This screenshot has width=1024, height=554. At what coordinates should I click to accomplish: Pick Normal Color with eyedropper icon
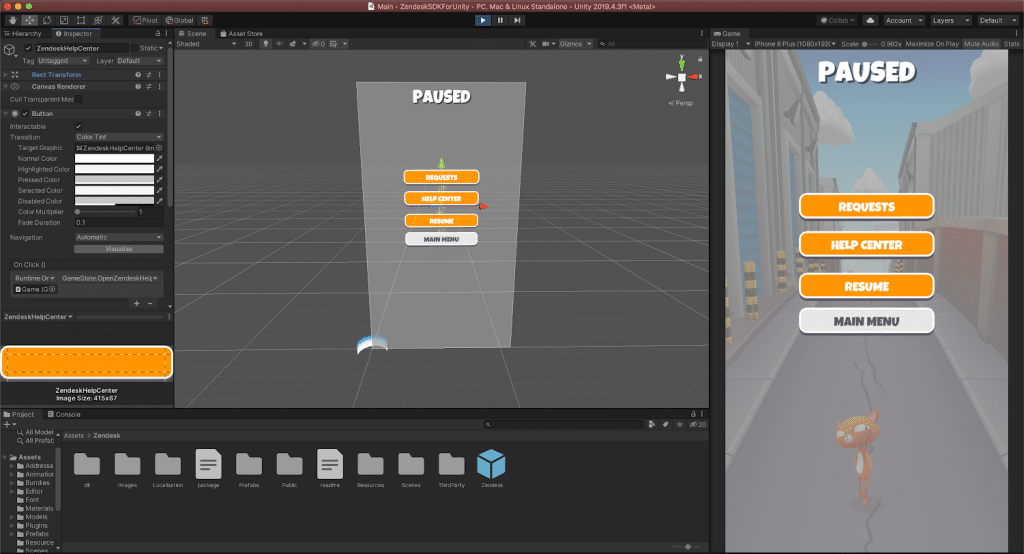click(x=160, y=158)
